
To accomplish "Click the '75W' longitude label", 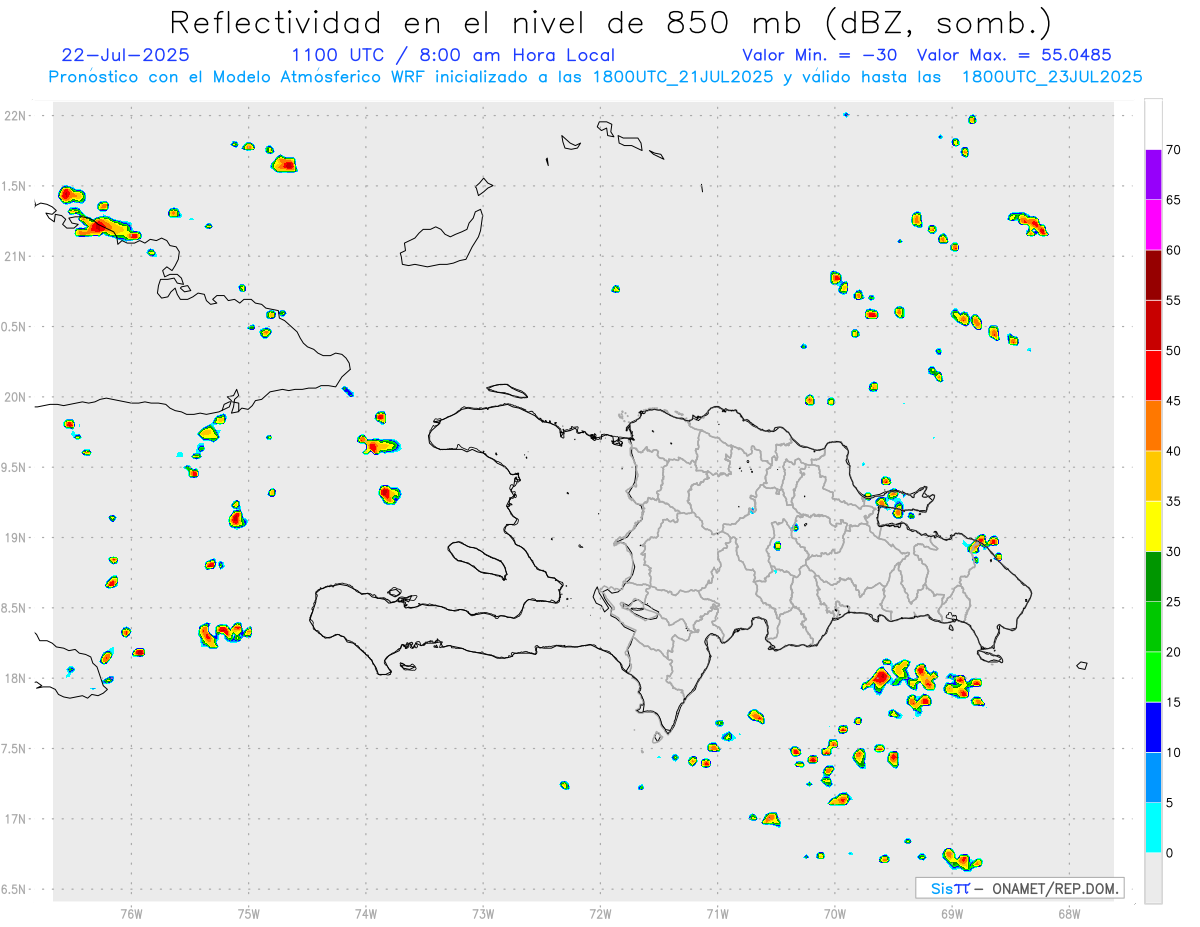I will click(x=248, y=913).
